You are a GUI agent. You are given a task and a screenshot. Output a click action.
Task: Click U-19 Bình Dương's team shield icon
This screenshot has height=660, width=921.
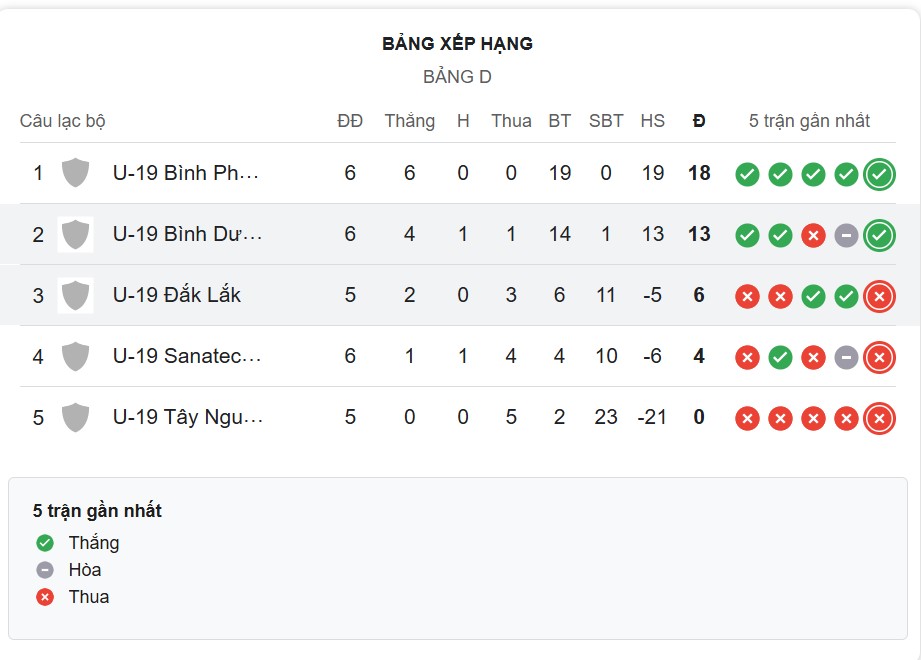[75, 234]
